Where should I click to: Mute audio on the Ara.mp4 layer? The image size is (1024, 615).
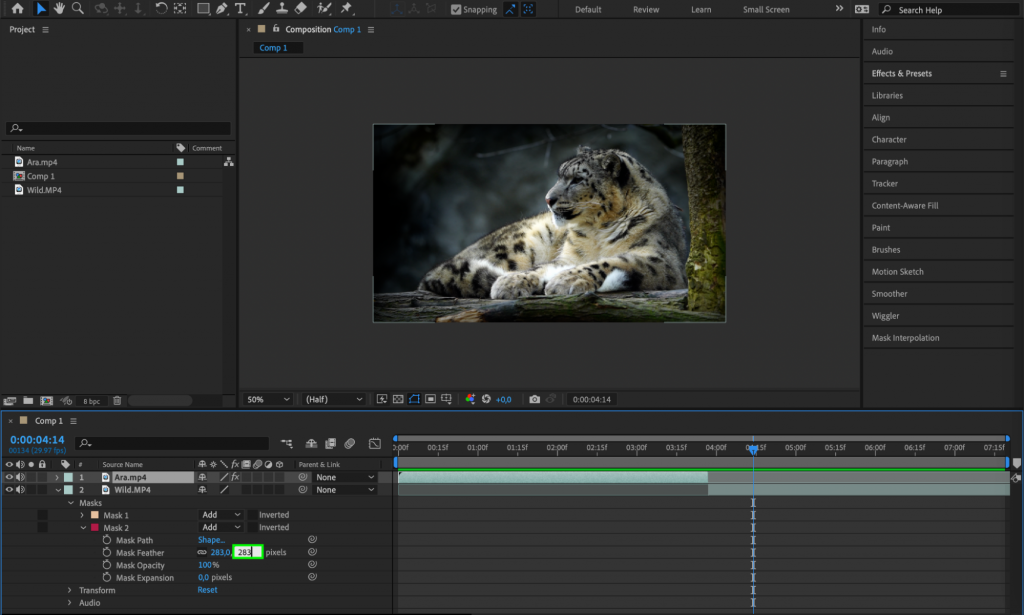tap(18, 477)
